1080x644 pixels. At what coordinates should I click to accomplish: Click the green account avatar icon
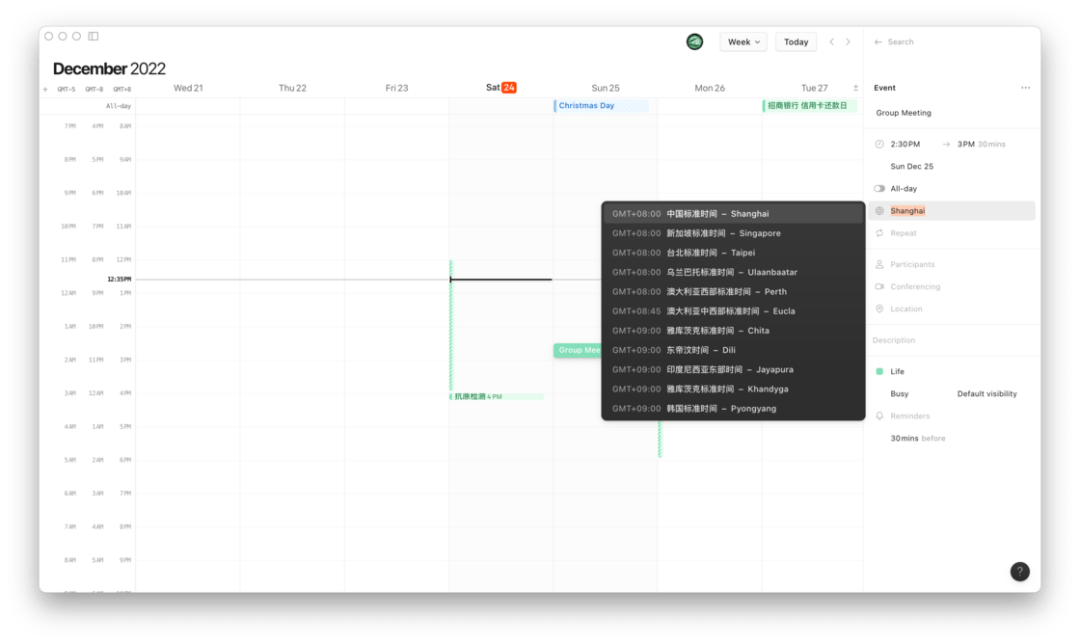[x=694, y=41]
